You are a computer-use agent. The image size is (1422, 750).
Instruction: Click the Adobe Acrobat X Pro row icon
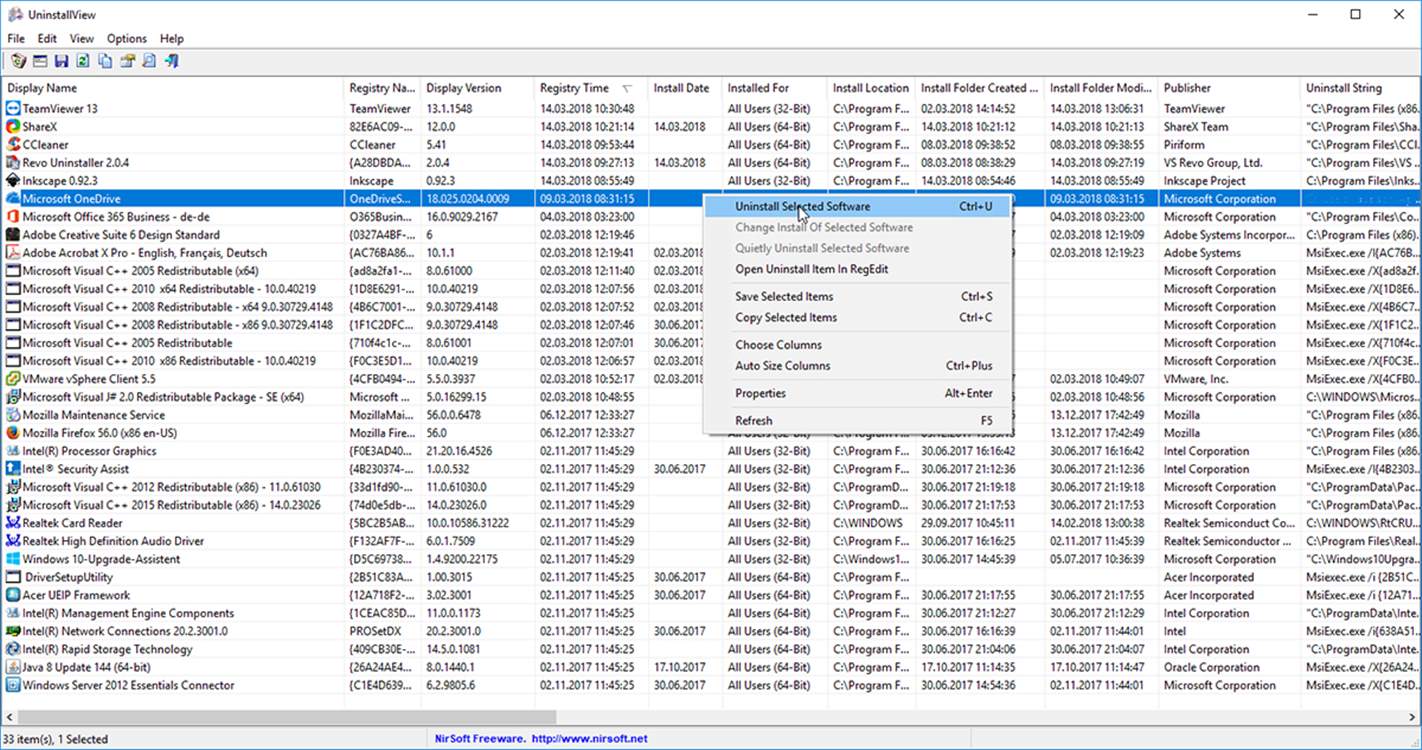click(x=13, y=253)
